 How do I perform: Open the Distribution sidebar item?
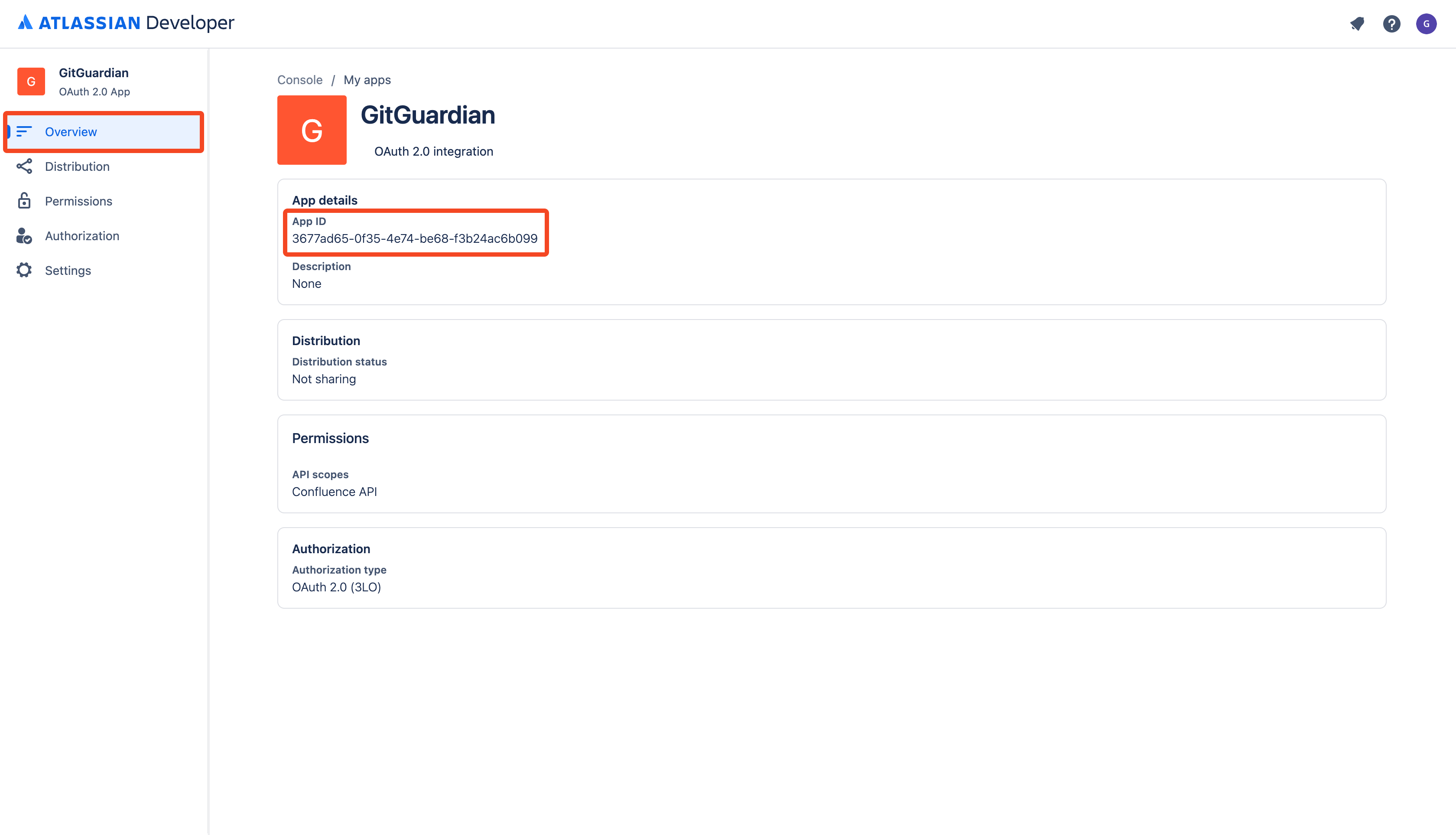tap(104, 166)
